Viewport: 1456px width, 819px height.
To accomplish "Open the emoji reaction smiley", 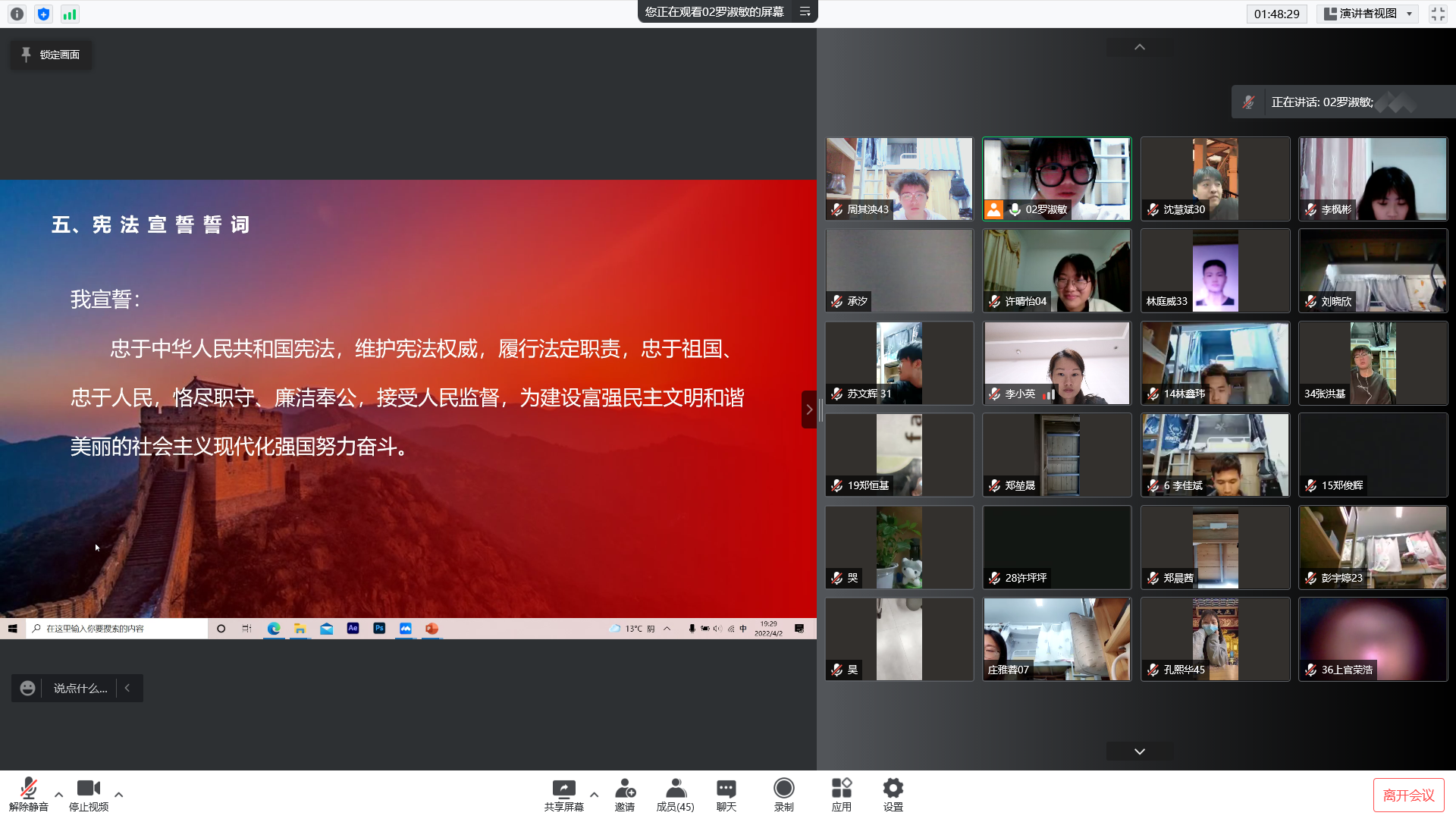I will 27,688.
